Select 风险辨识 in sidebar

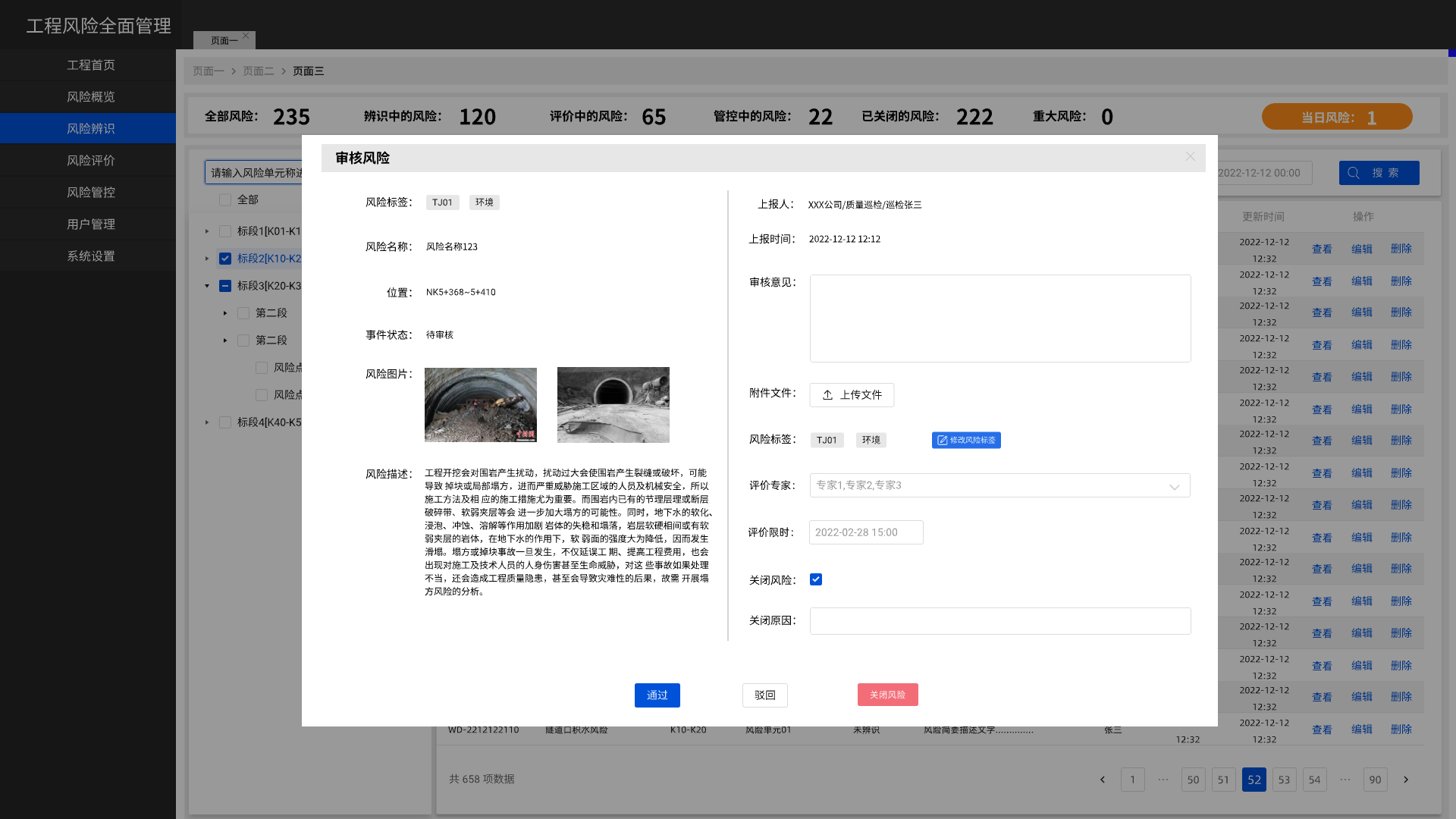pos(88,129)
